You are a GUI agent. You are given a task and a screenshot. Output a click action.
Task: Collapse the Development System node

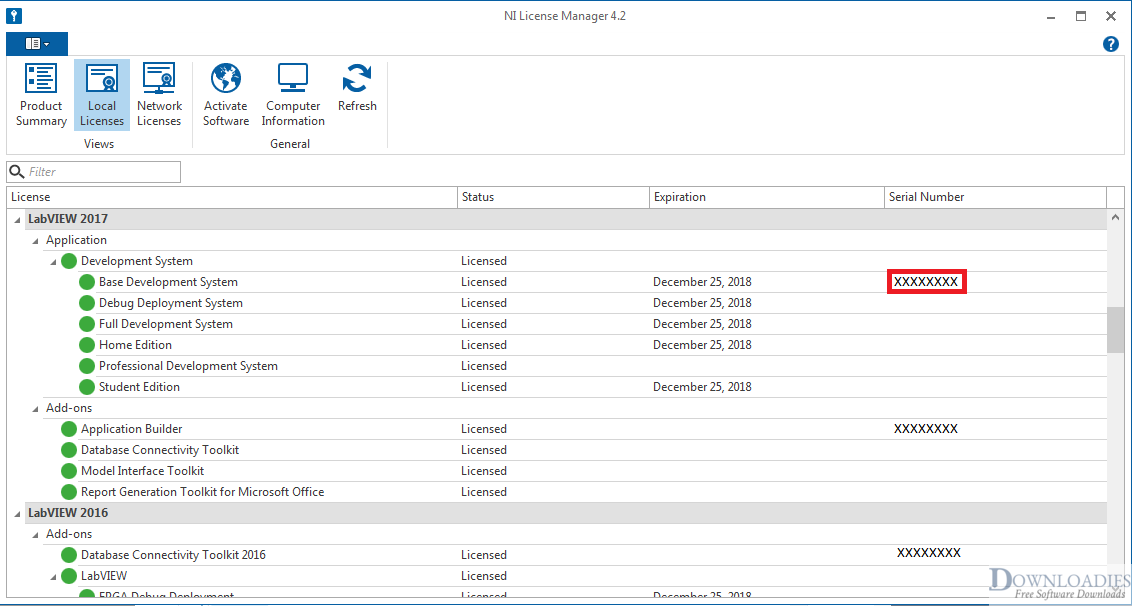click(x=53, y=261)
